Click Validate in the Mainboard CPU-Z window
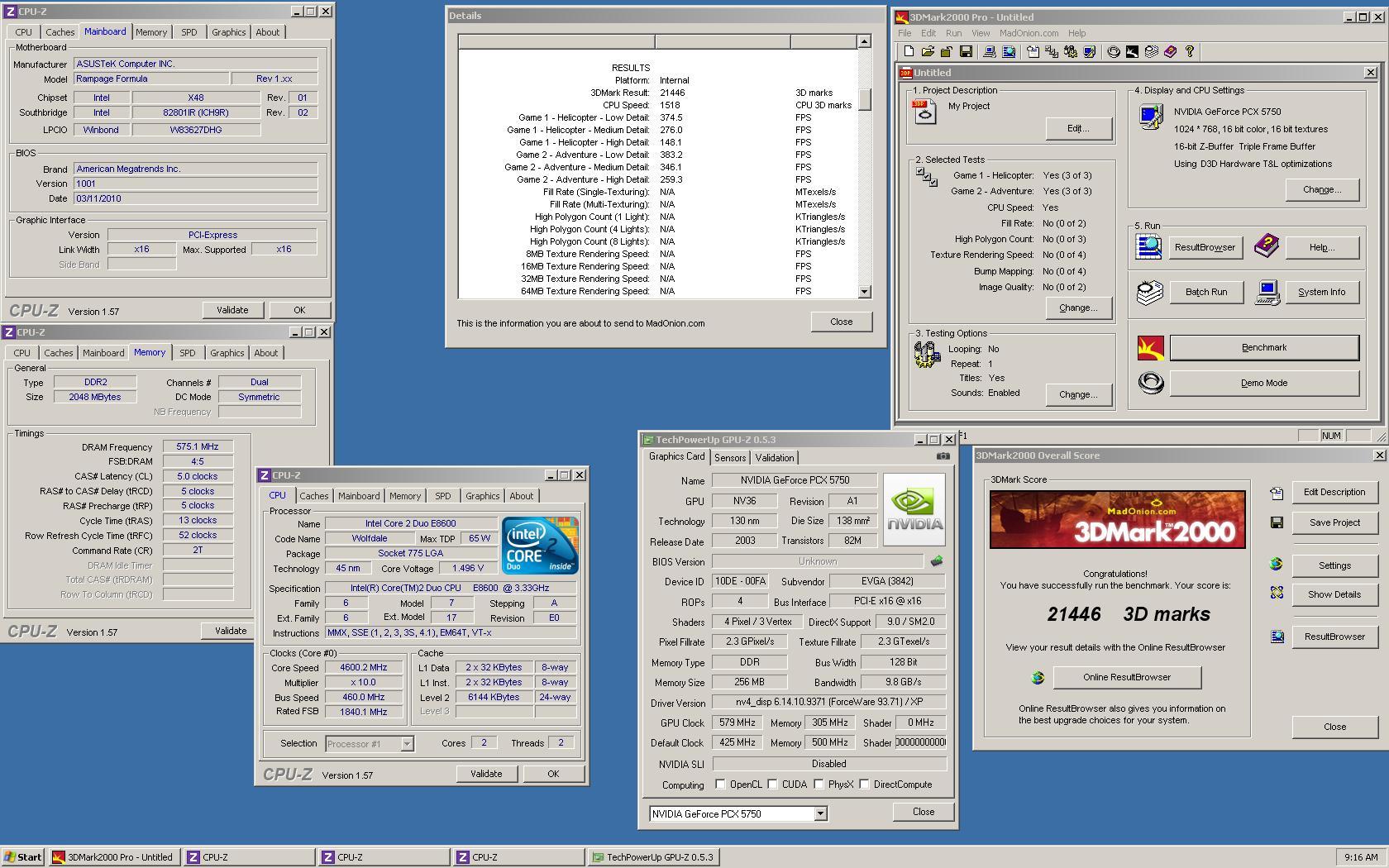Image resolution: width=1389 pixels, height=868 pixels. click(232, 310)
